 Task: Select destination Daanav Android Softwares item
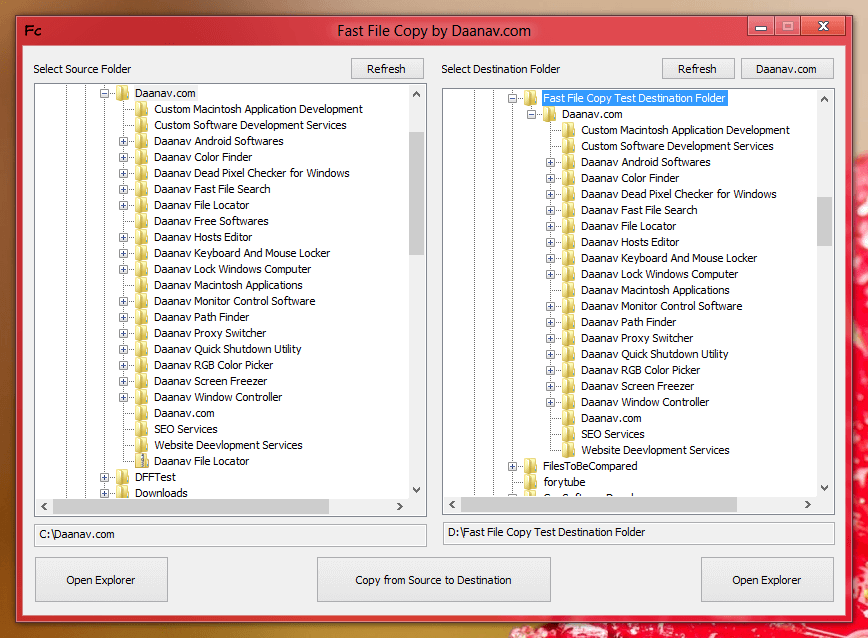[x=645, y=162]
